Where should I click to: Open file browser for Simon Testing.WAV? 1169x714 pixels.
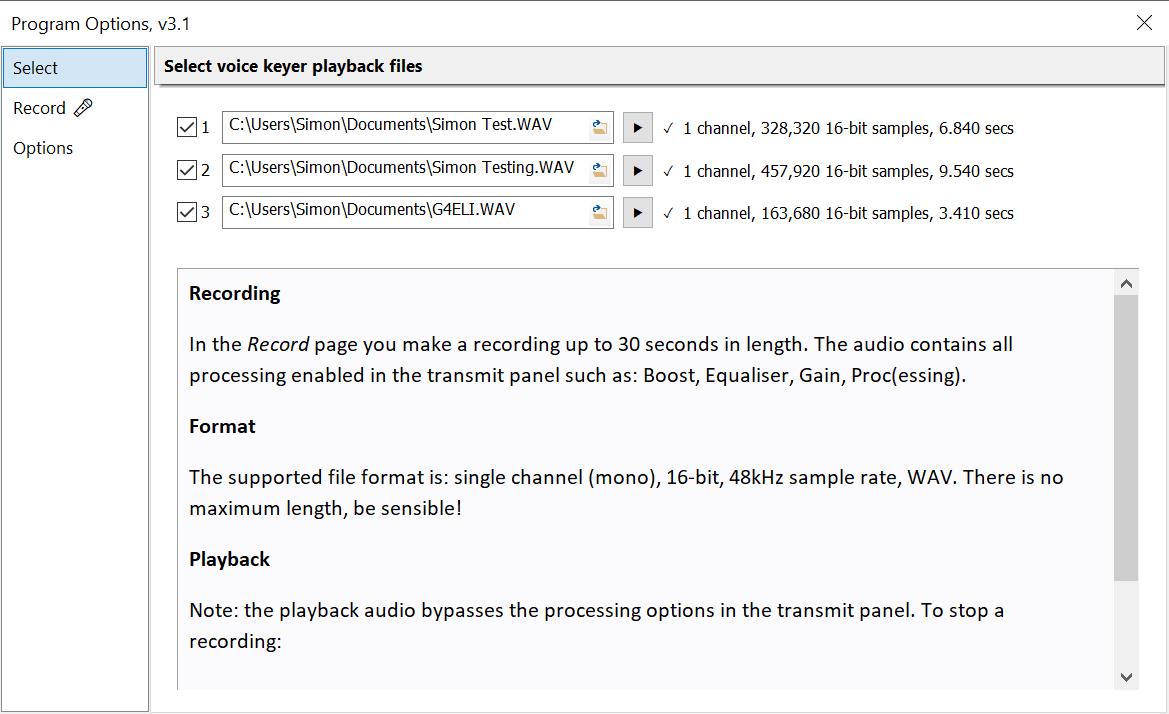[599, 170]
